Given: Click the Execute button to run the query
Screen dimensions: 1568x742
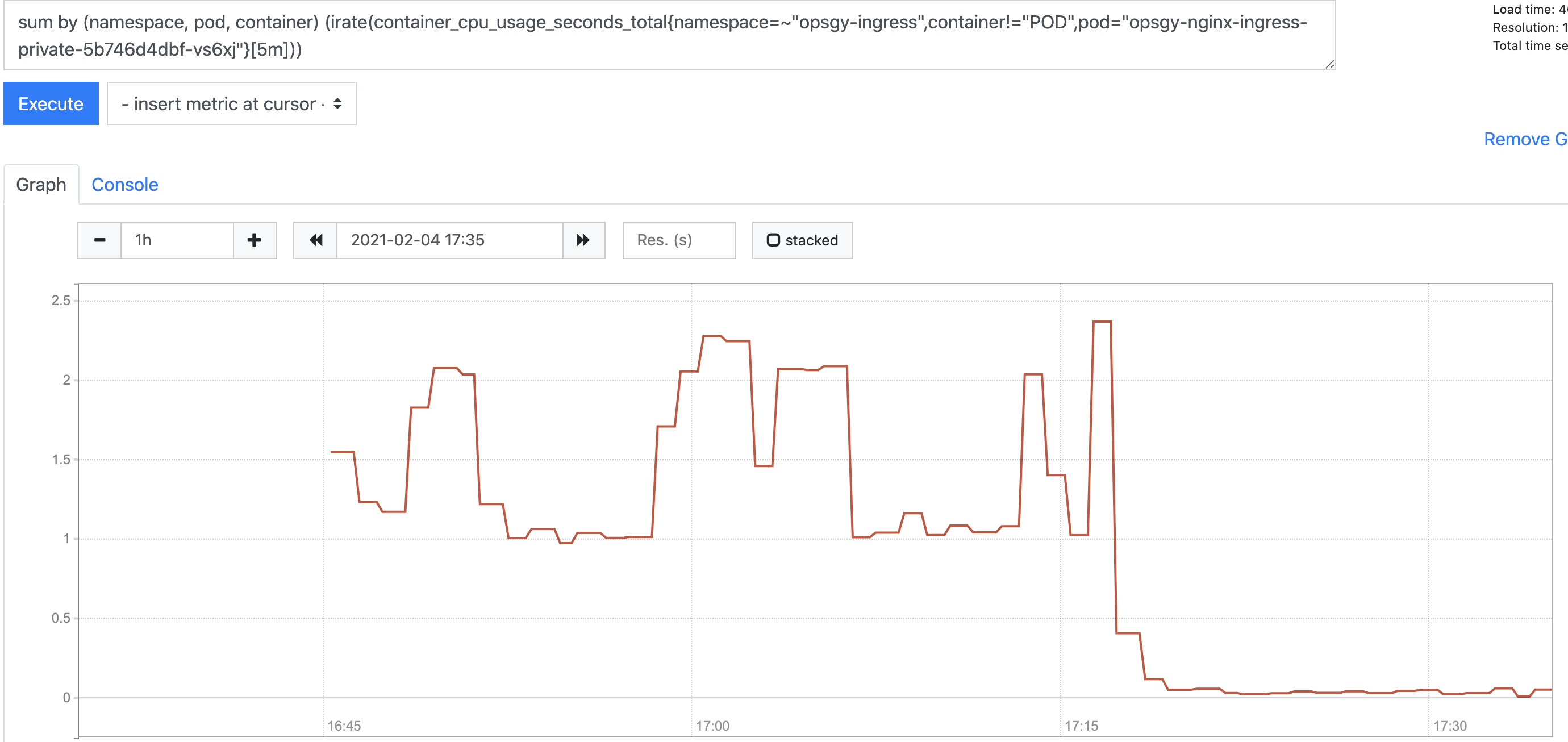Looking at the screenshot, I should 51,103.
